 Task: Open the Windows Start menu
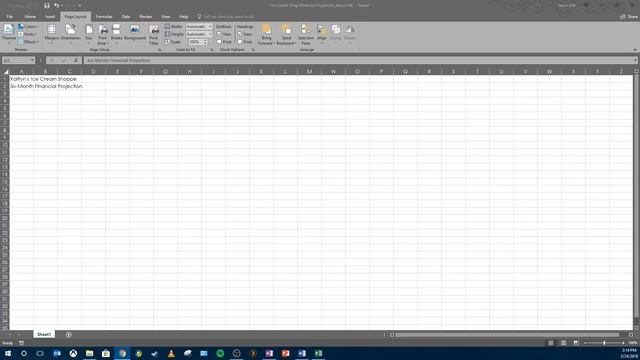point(8,353)
